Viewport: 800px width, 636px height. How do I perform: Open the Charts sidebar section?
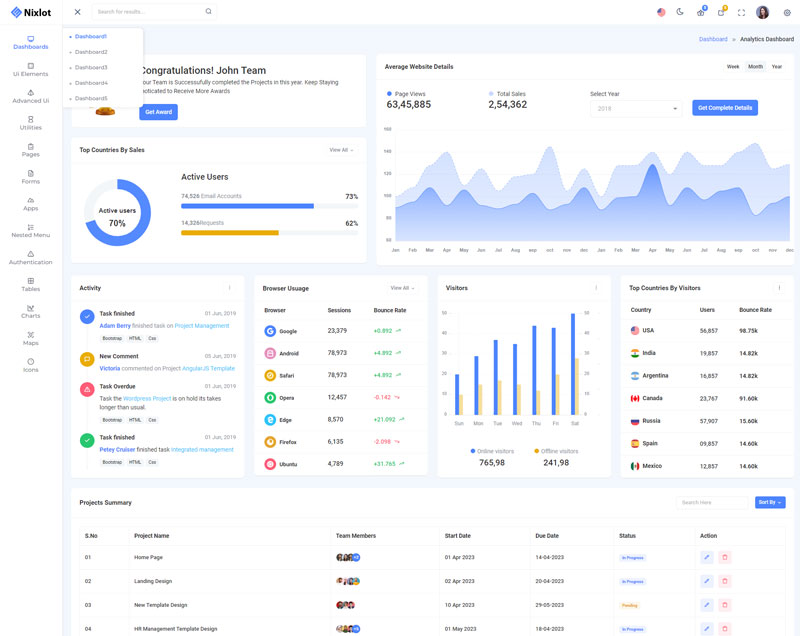pyautogui.click(x=31, y=311)
